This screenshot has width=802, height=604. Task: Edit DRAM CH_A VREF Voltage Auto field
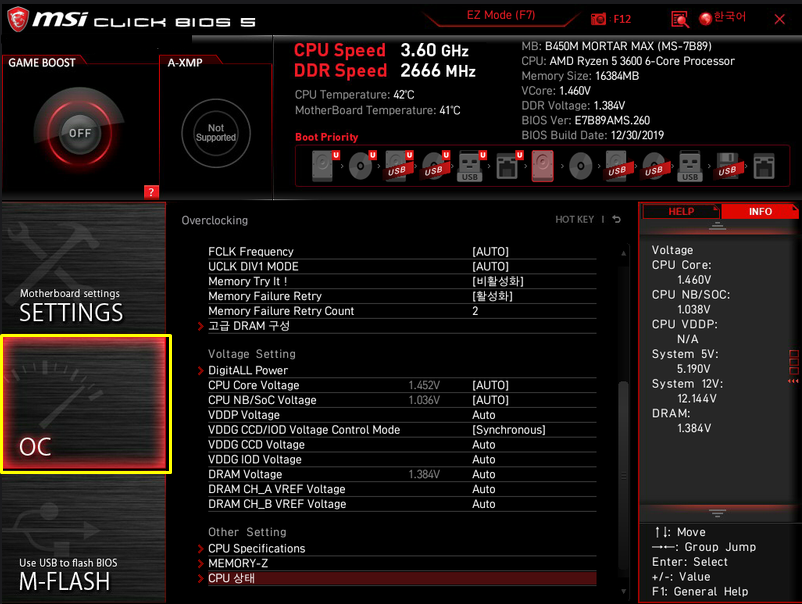tap(483, 489)
